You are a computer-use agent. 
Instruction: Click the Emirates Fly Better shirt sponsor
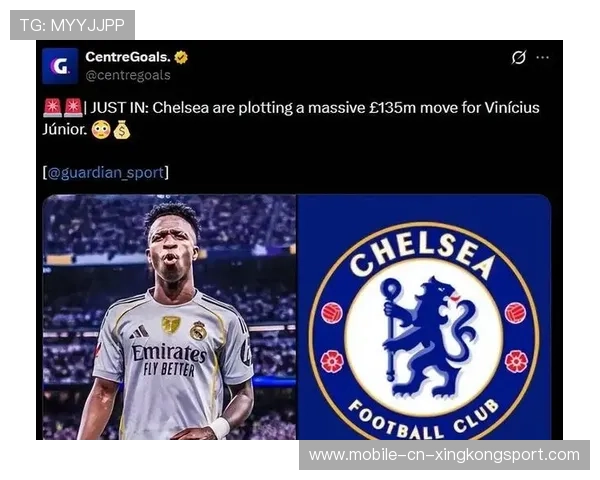169,359
